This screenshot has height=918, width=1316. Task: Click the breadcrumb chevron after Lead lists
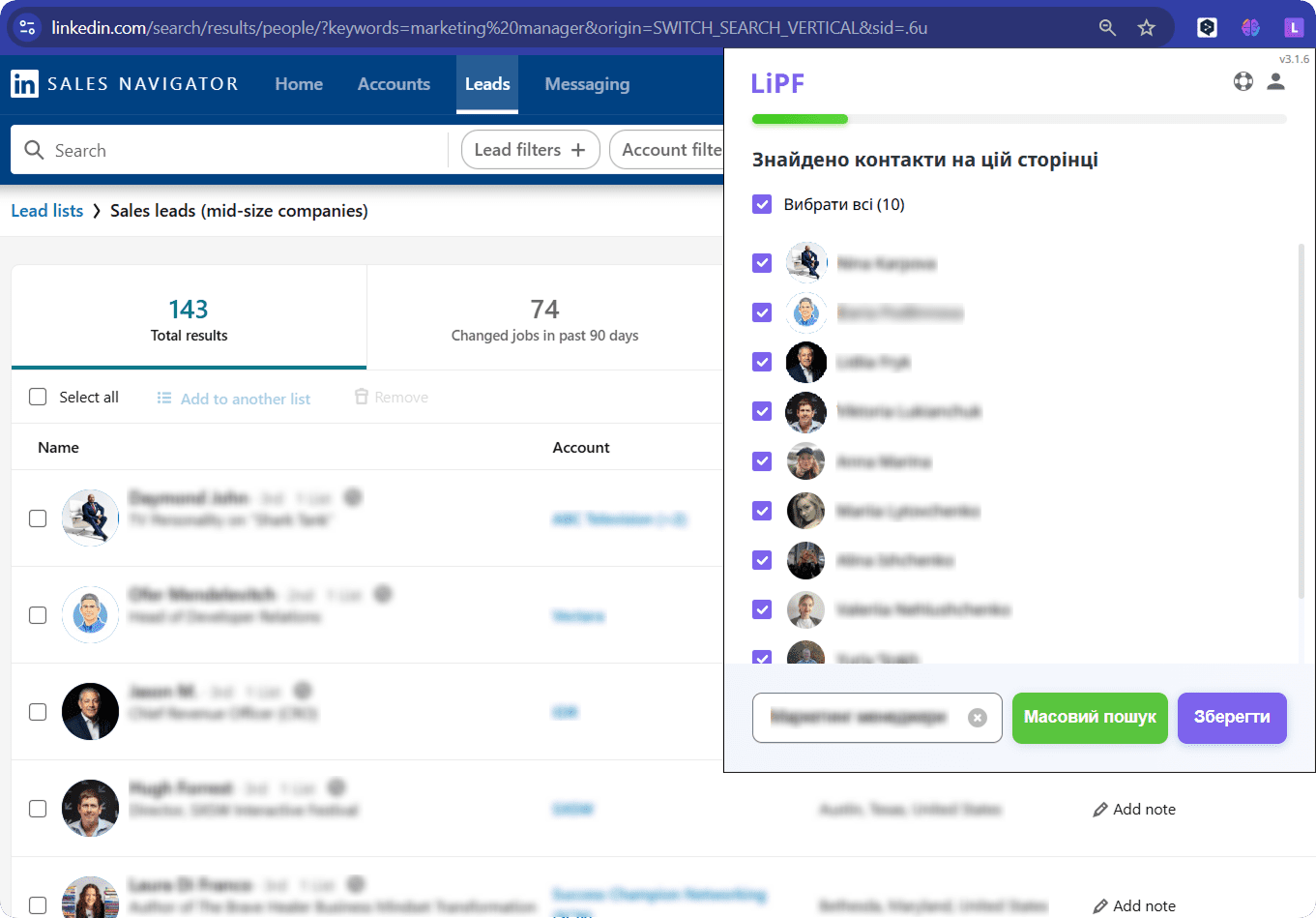point(97,211)
